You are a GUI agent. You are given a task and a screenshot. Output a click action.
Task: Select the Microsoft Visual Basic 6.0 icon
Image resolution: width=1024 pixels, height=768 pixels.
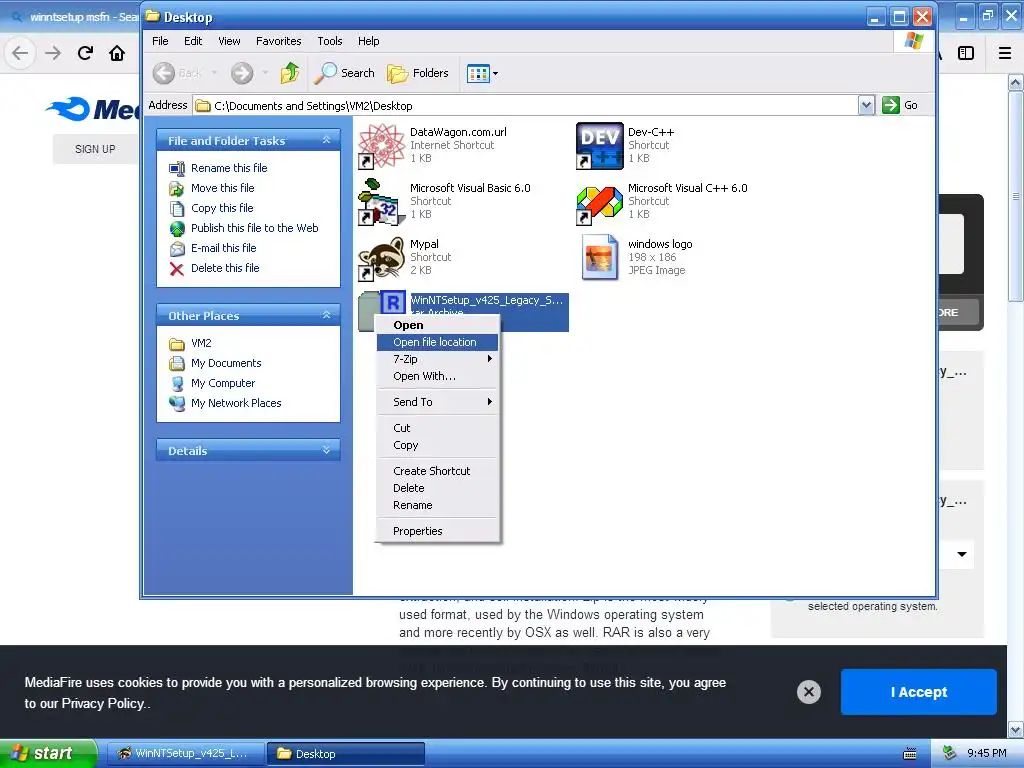pyautogui.click(x=382, y=202)
